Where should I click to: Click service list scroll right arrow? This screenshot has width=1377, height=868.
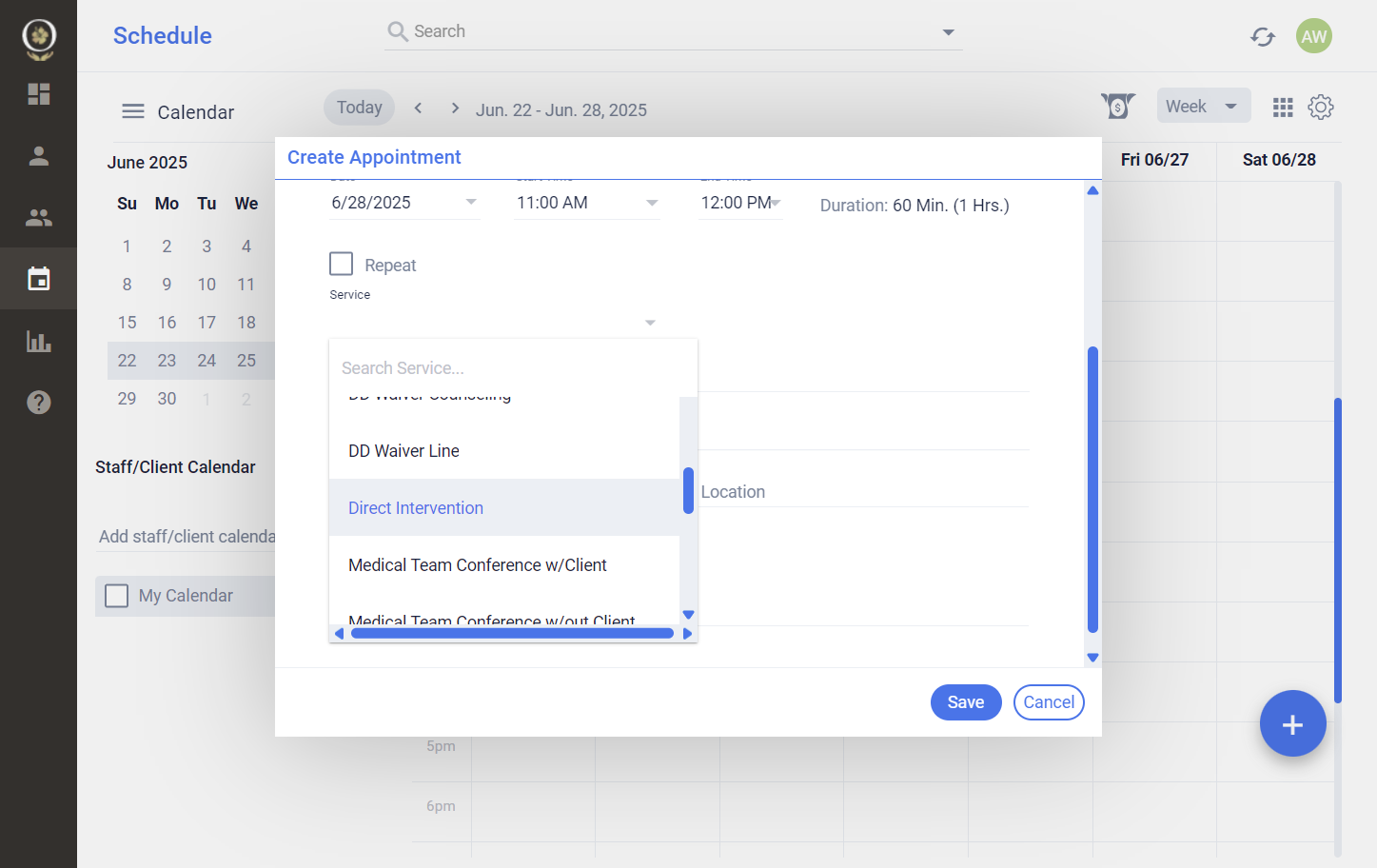[x=687, y=634]
